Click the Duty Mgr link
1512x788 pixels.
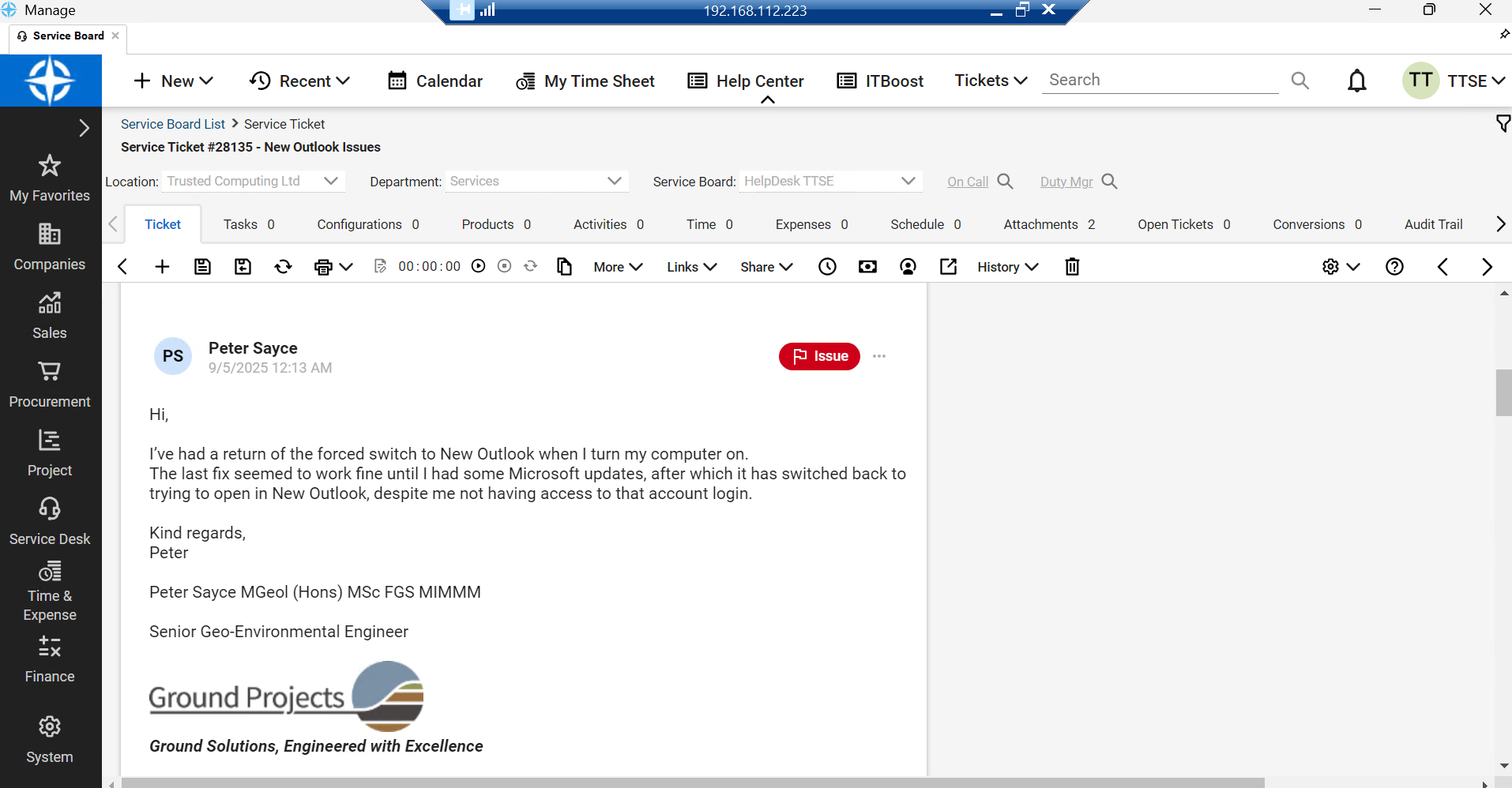pyautogui.click(x=1066, y=182)
